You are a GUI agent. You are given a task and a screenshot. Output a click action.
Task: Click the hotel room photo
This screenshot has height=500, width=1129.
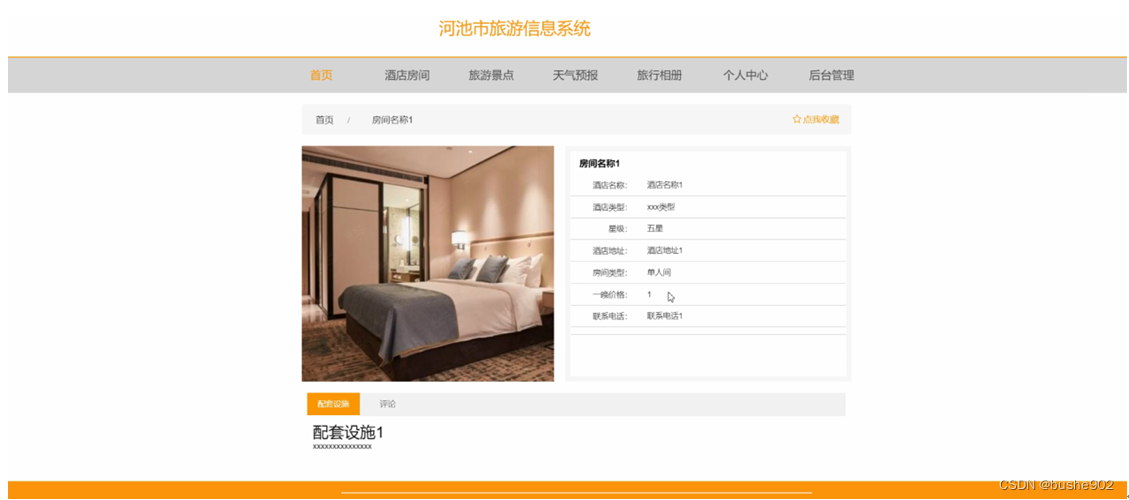pos(428,264)
